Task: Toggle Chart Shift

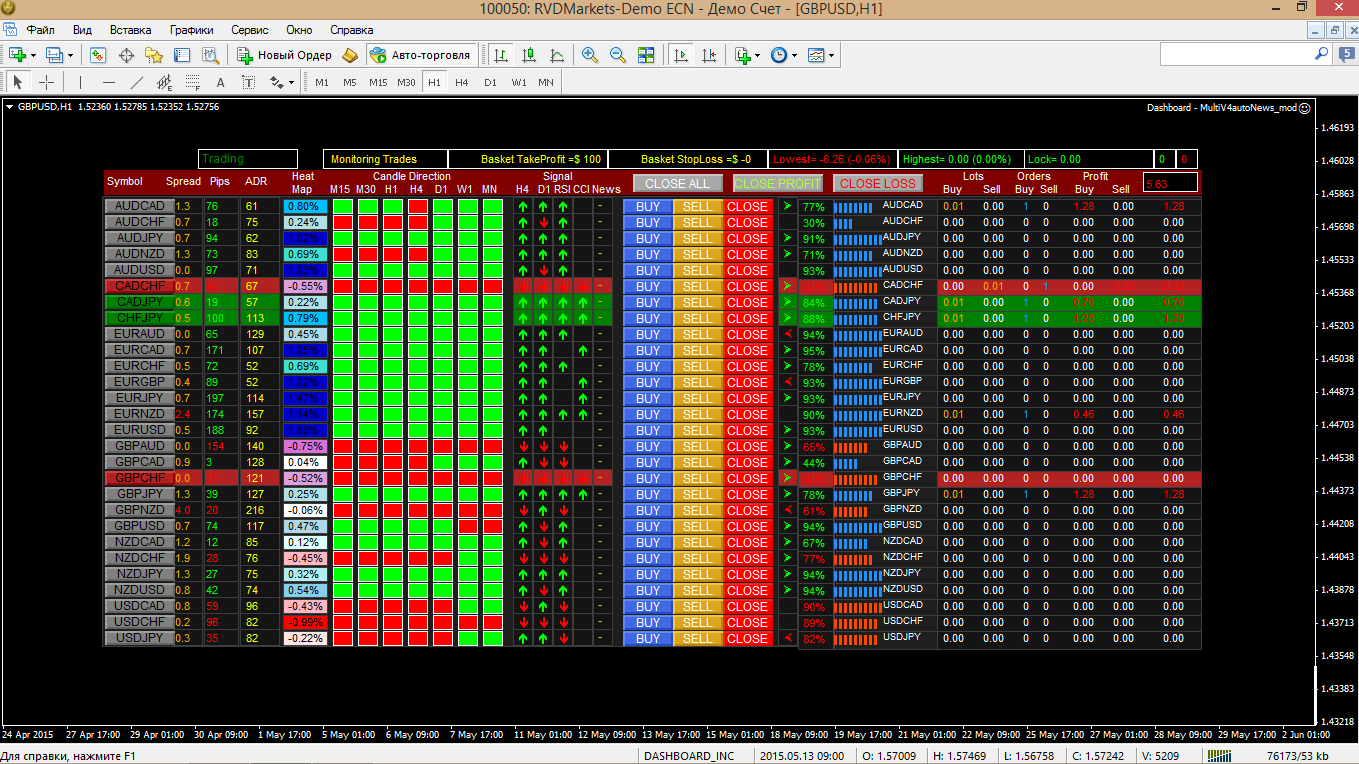Action: 708,55
